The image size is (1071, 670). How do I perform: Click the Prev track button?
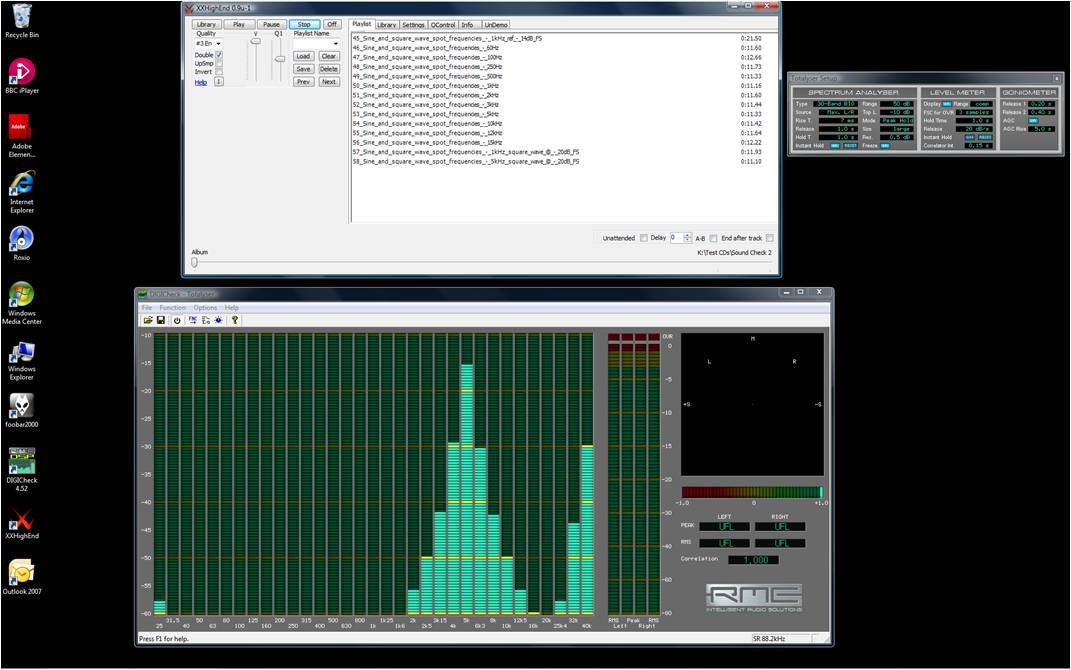pos(303,82)
